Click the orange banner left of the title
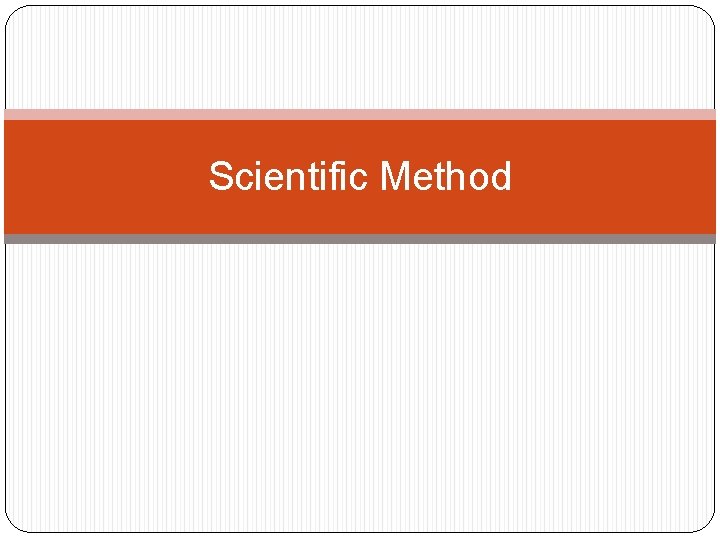The image size is (720, 540). 100,177
